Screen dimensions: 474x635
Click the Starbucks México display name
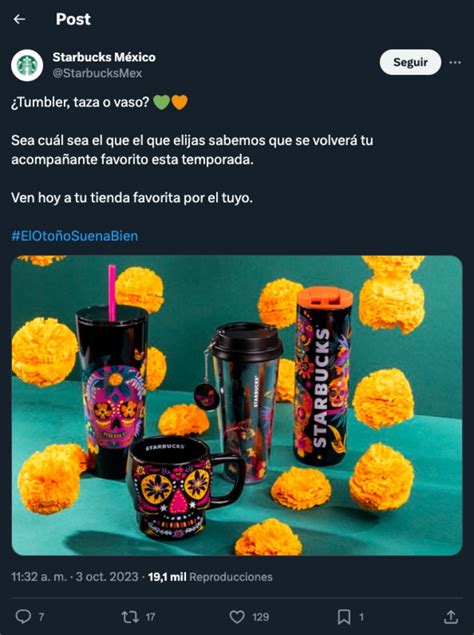(x=104, y=57)
